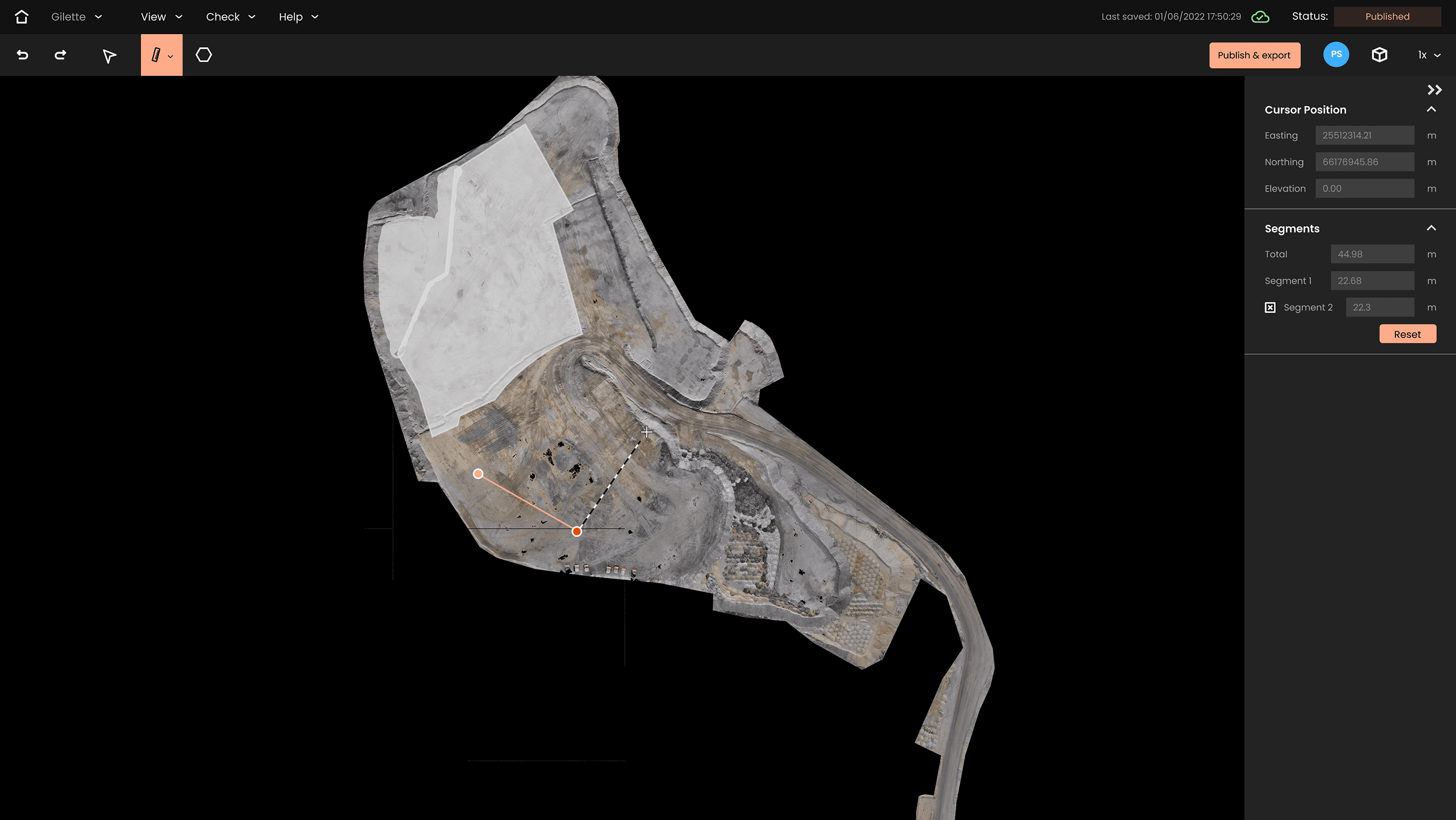Switch to the arrow selection tool
The image size is (1456, 820).
108,55
